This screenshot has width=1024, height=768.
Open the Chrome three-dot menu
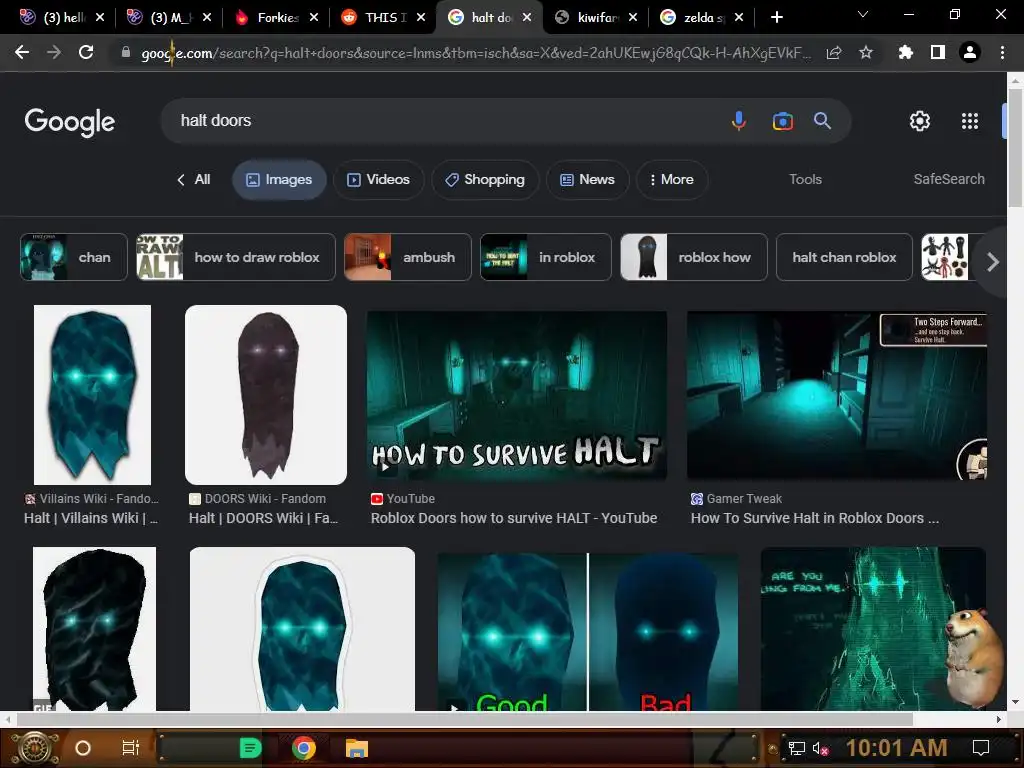click(1002, 52)
